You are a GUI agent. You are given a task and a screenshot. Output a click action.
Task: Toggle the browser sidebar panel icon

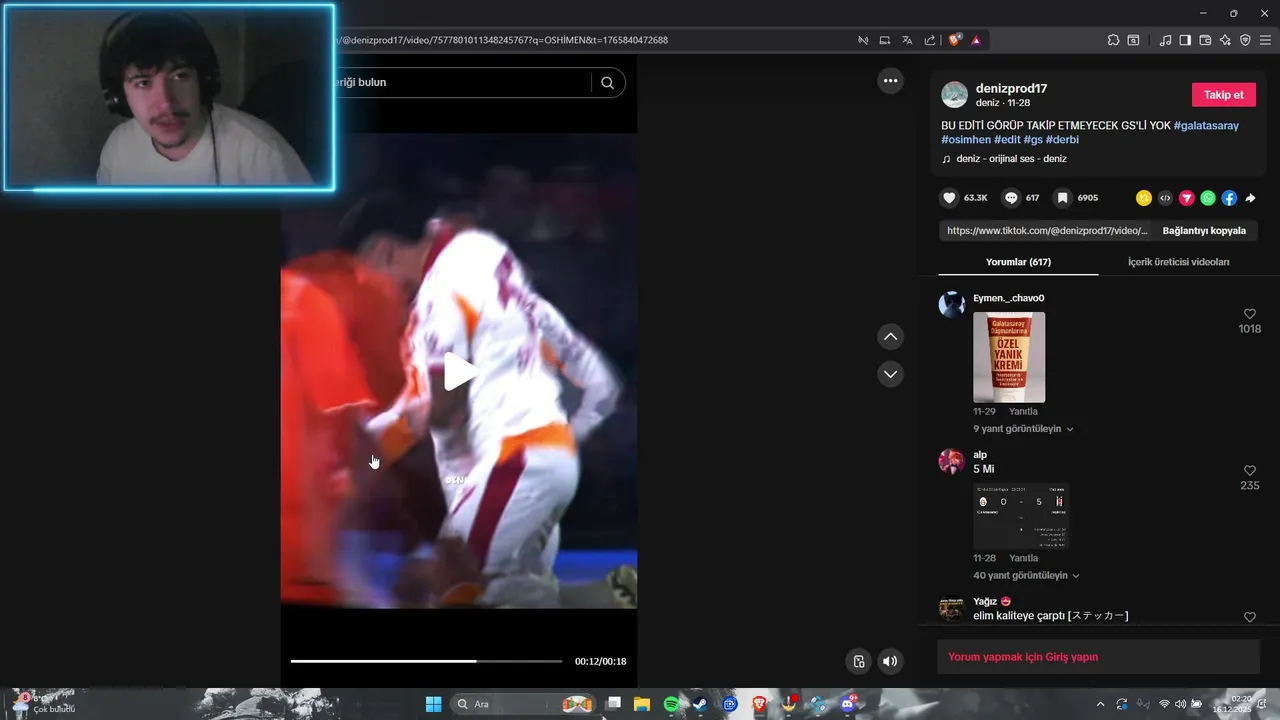(1185, 40)
